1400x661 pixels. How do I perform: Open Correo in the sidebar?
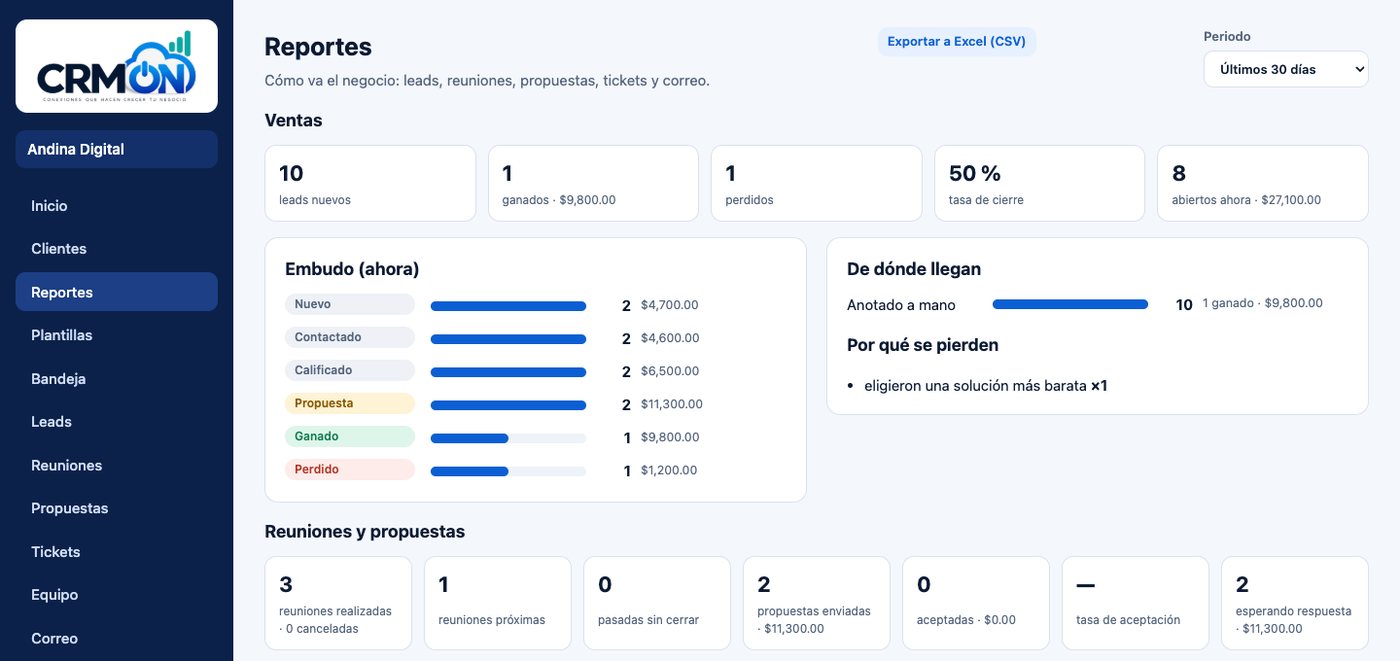[x=116, y=638]
